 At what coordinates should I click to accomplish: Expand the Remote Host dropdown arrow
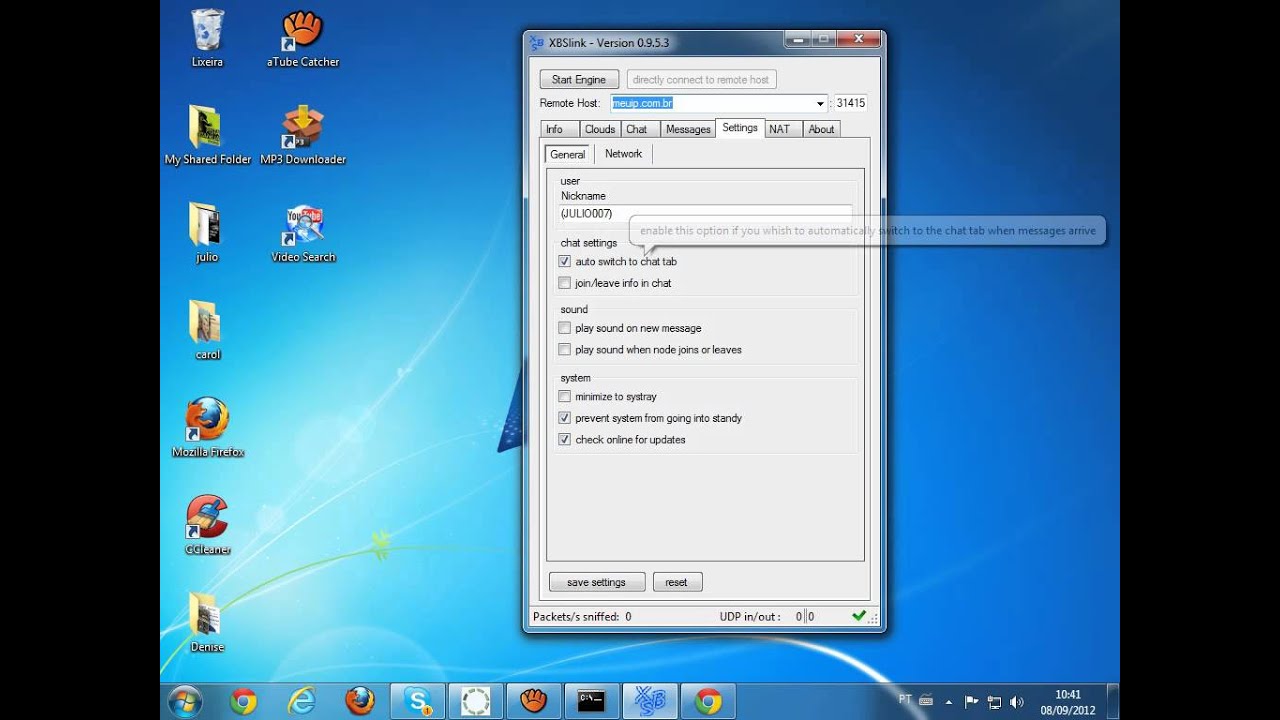pyautogui.click(x=820, y=103)
